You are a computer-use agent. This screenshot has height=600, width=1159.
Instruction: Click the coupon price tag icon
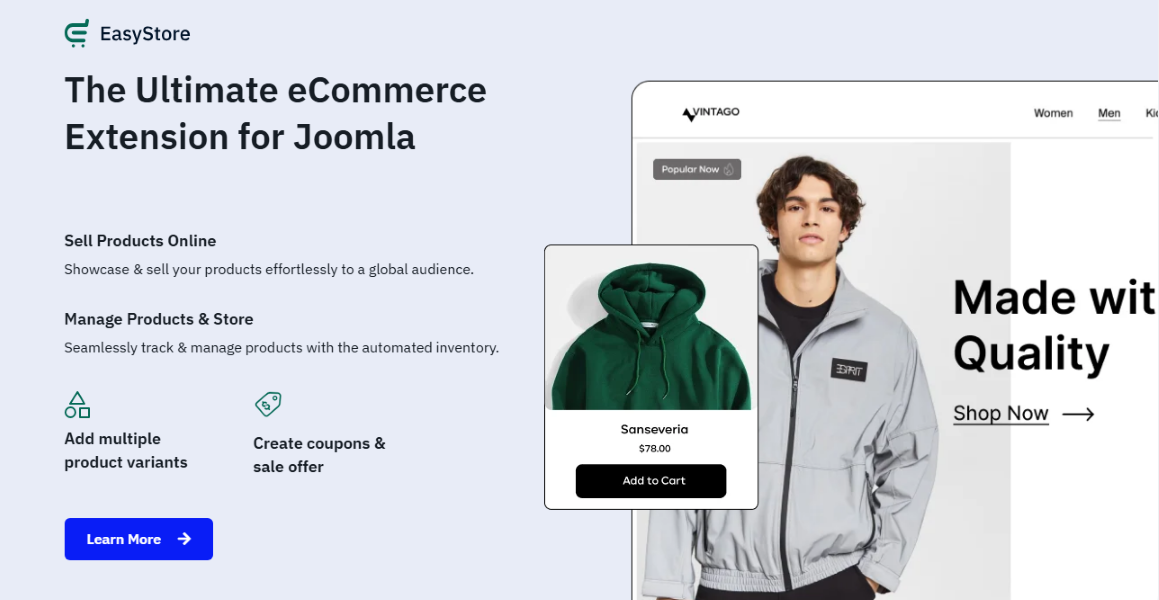click(x=268, y=404)
